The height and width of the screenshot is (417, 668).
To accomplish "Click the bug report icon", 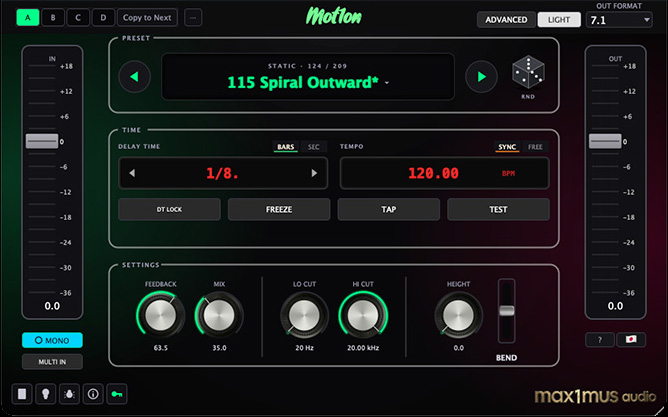I will pyautogui.click(x=69, y=394).
